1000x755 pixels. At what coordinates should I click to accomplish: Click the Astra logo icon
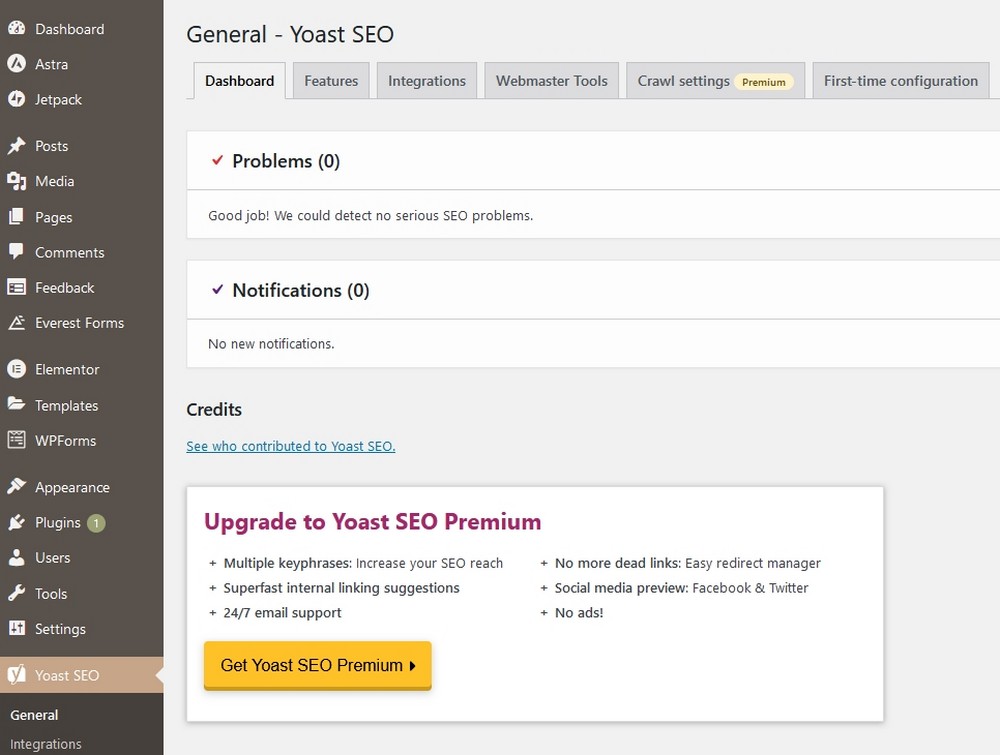17,64
